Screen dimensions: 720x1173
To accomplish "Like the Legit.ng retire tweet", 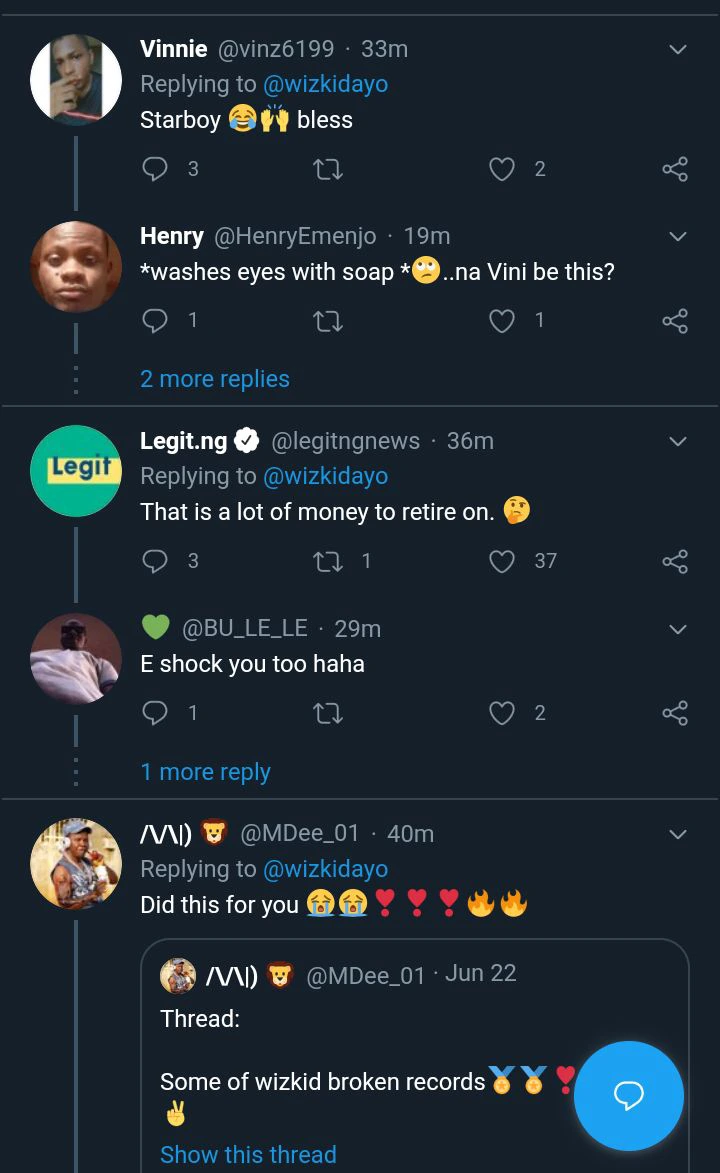I will pos(501,561).
